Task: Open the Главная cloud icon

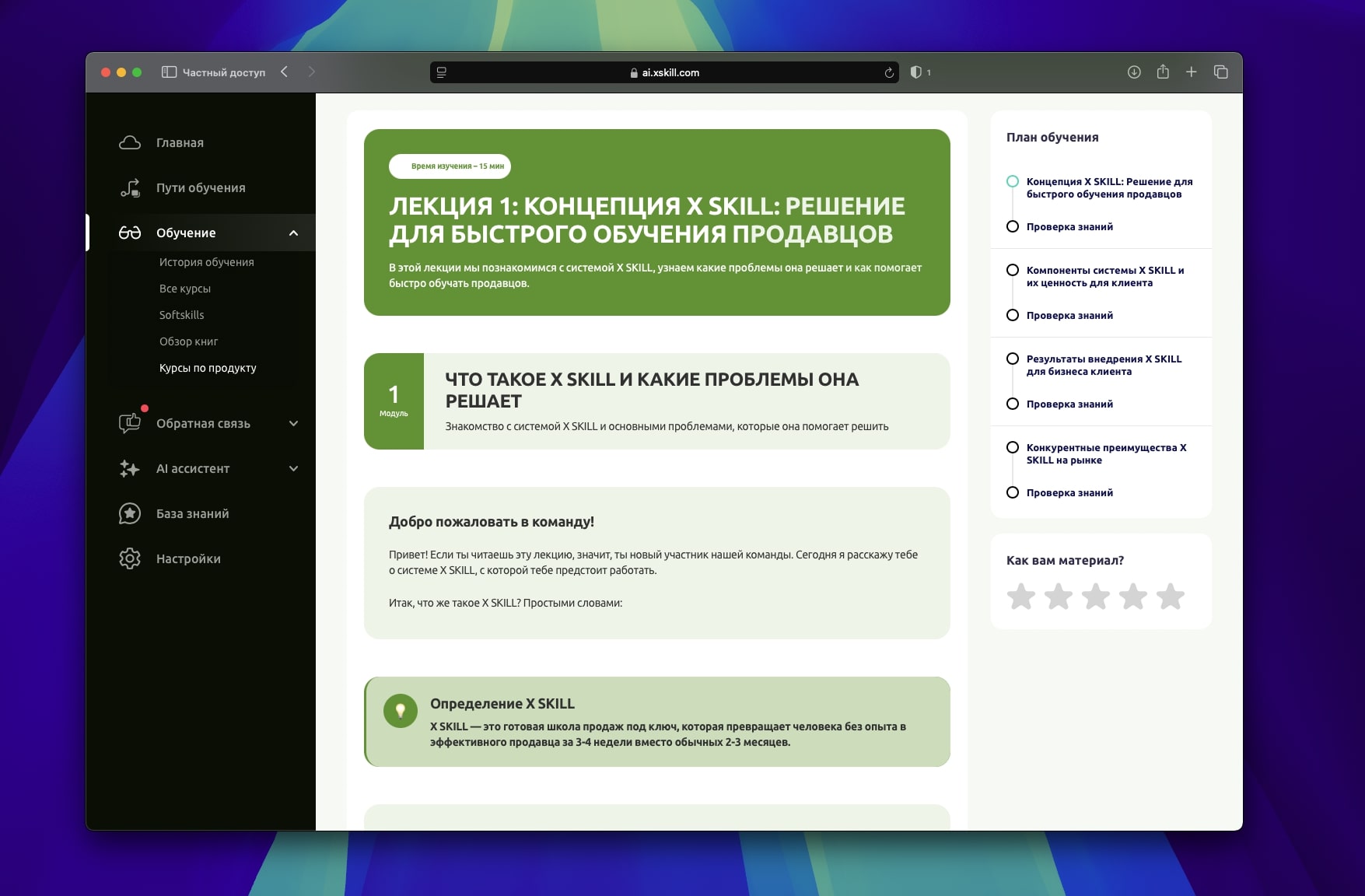Action: tap(130, 142)
